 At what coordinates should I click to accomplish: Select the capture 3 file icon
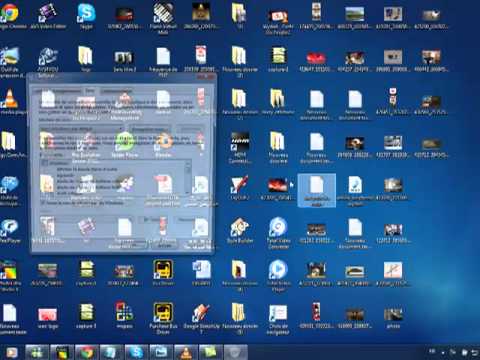(x=86, y=315)
